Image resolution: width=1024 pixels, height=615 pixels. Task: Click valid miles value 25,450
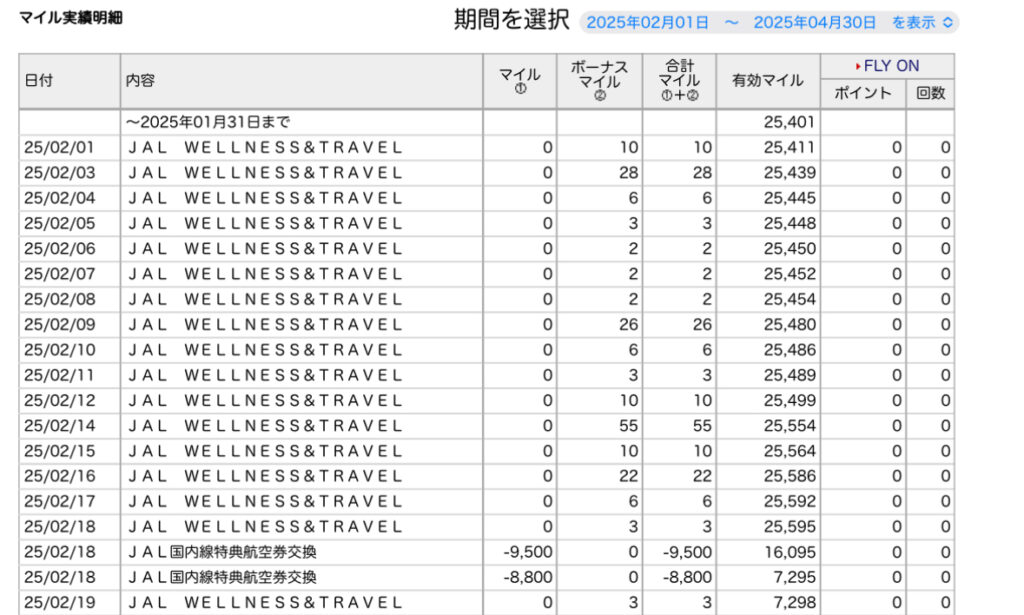coord(790,249)
